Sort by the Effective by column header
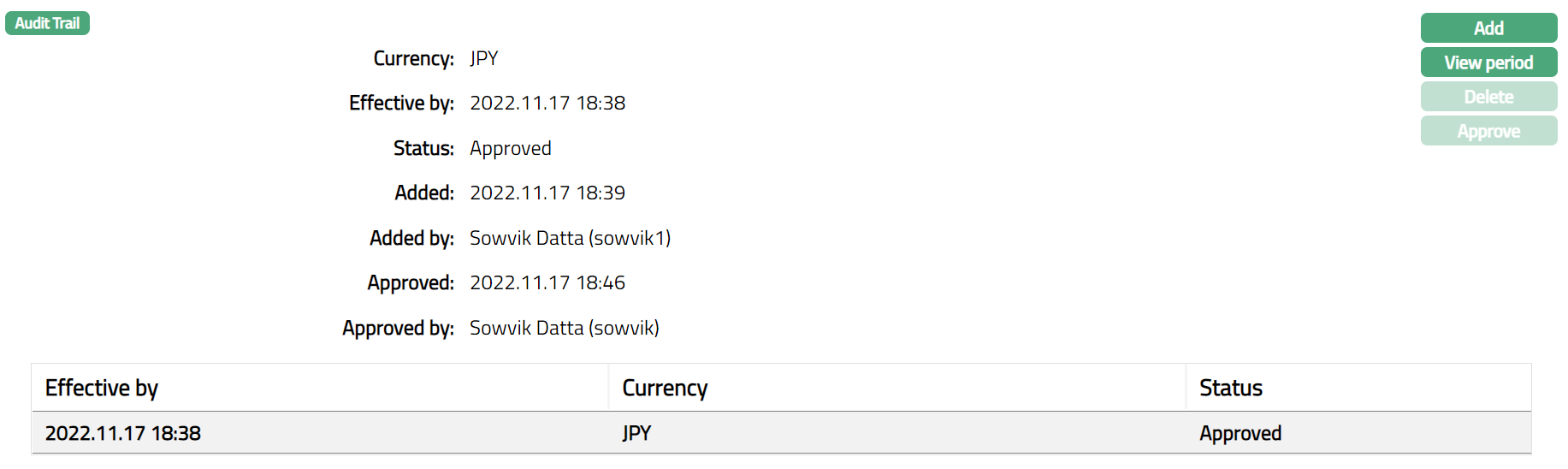This screenshot has height=469, width=1568. click(x=102, y=388)
